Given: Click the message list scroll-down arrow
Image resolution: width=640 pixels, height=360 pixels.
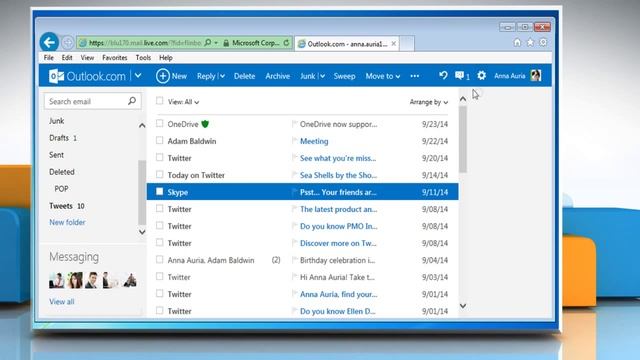Looking at the screenshot, I should 463,306.
